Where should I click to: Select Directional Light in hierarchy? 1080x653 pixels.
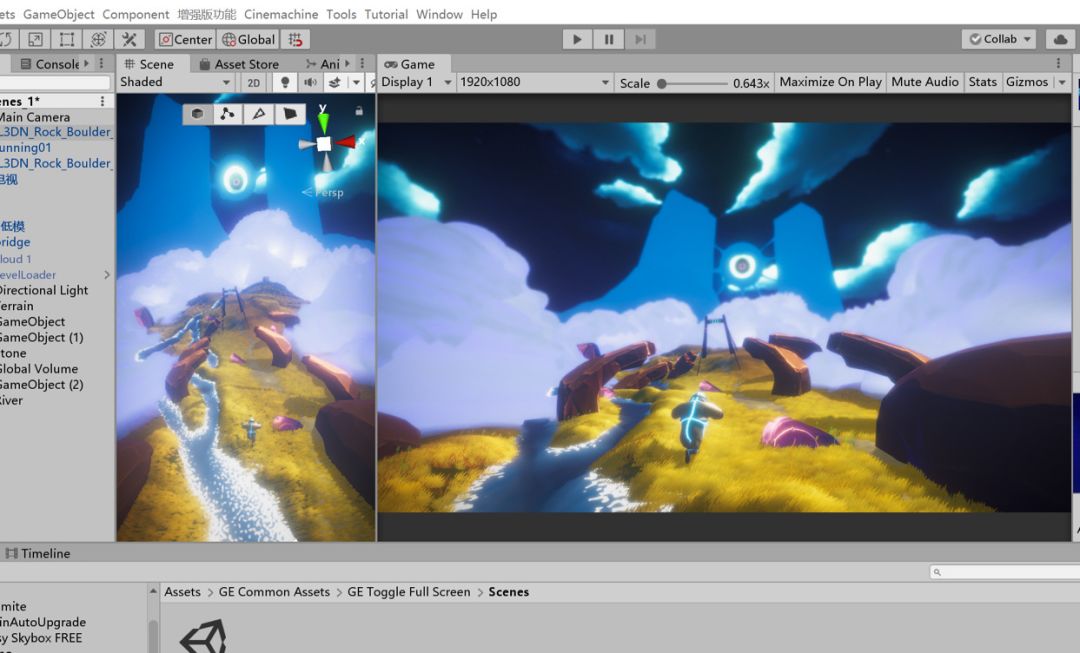click(x=43, y=290)
